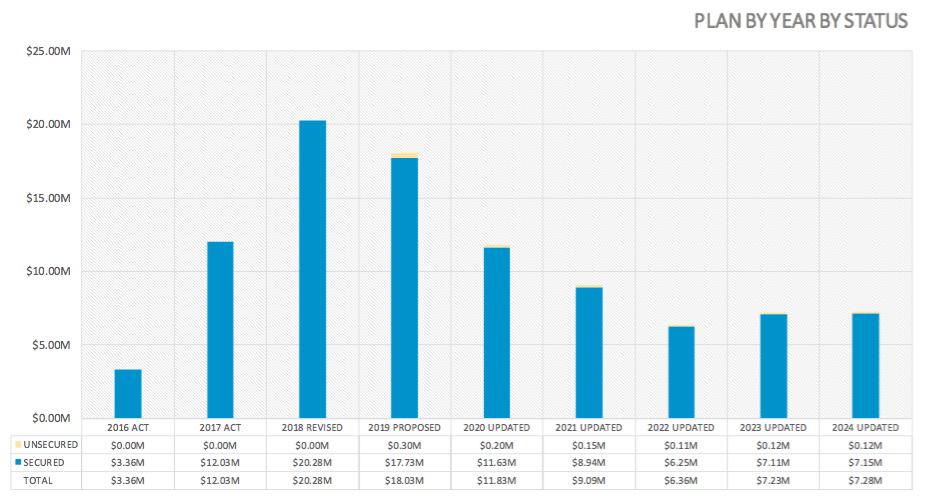Click the TOTAL row label
This screenshot has width=925, height=500.
[38, 481]
